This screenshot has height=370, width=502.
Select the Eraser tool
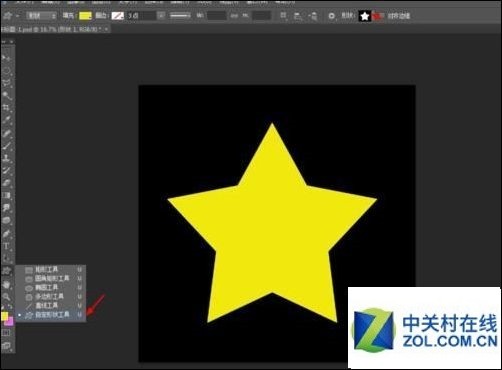pyautogui.click(x=7, y=183)
